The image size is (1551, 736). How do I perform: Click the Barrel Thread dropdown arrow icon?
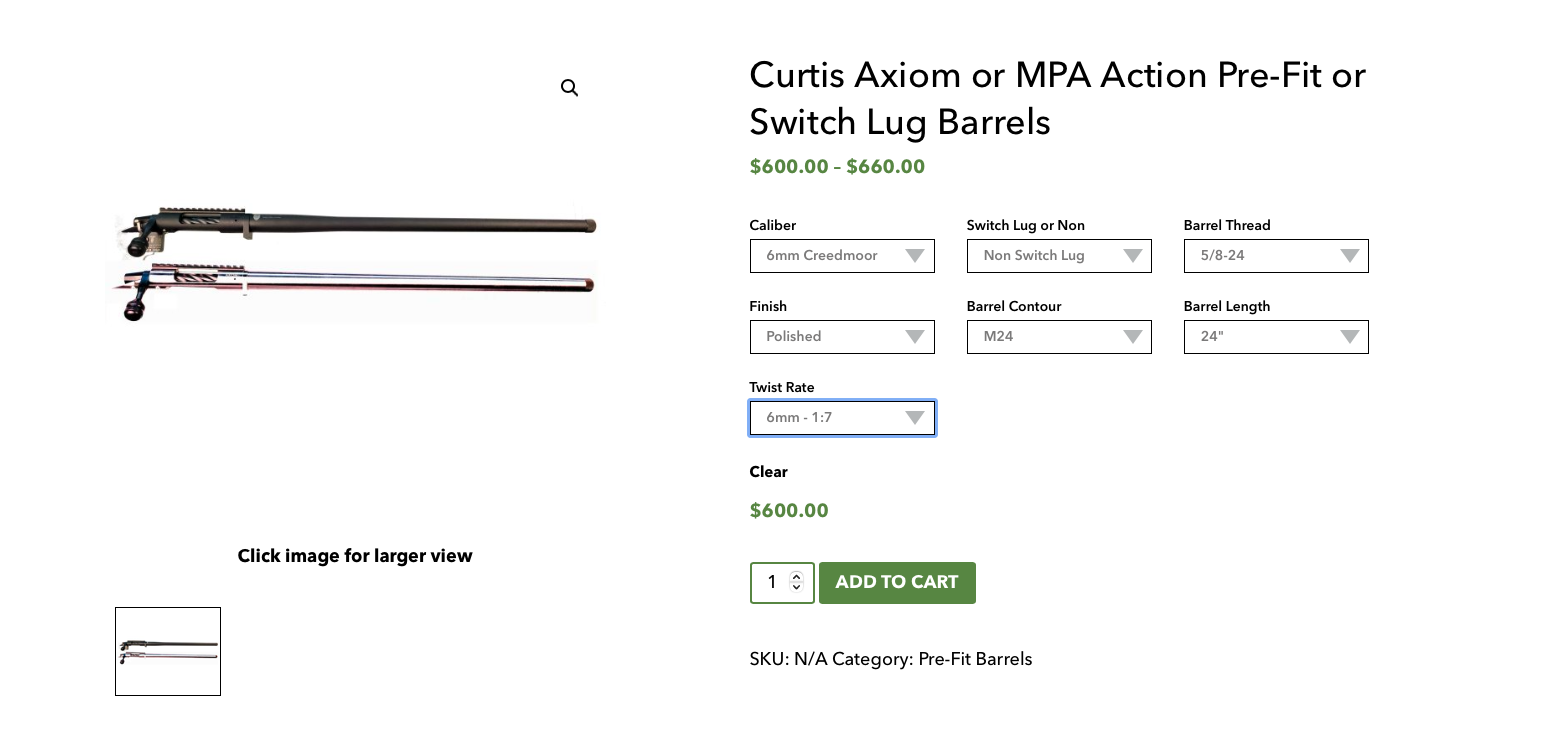pos(1349,256)
